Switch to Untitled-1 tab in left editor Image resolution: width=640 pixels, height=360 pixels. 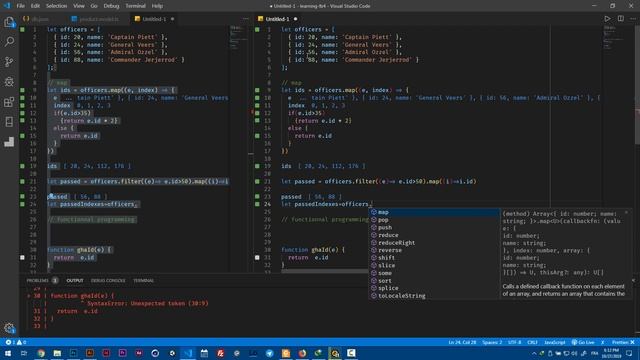[154, 19]
